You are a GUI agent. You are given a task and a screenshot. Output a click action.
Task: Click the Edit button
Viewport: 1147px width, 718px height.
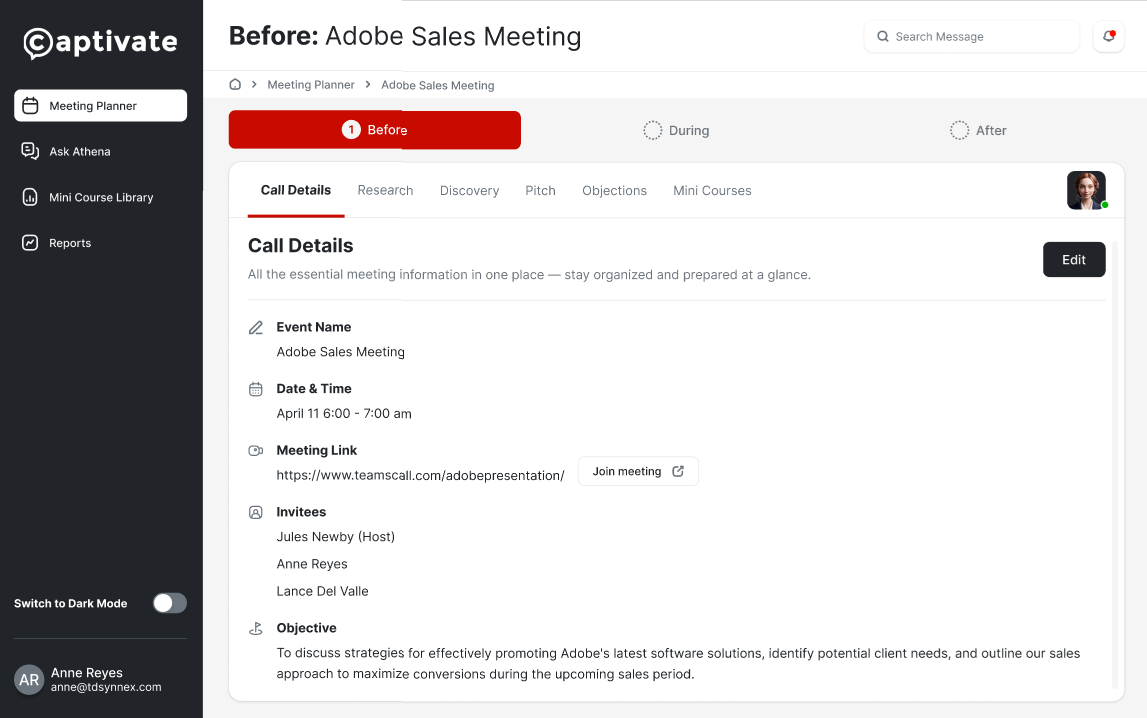coord(1074,260)
